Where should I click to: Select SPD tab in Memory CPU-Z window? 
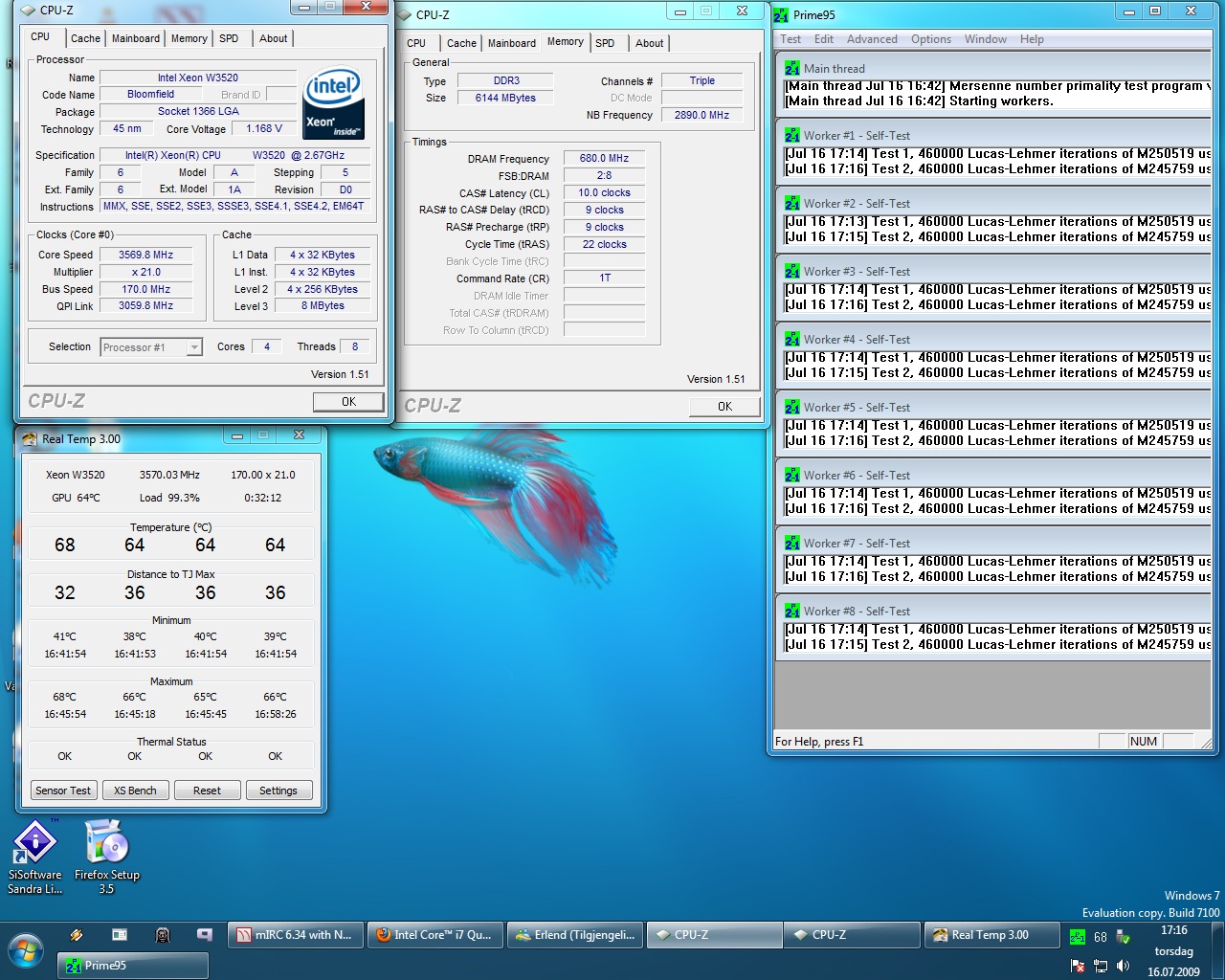point(605,43)
